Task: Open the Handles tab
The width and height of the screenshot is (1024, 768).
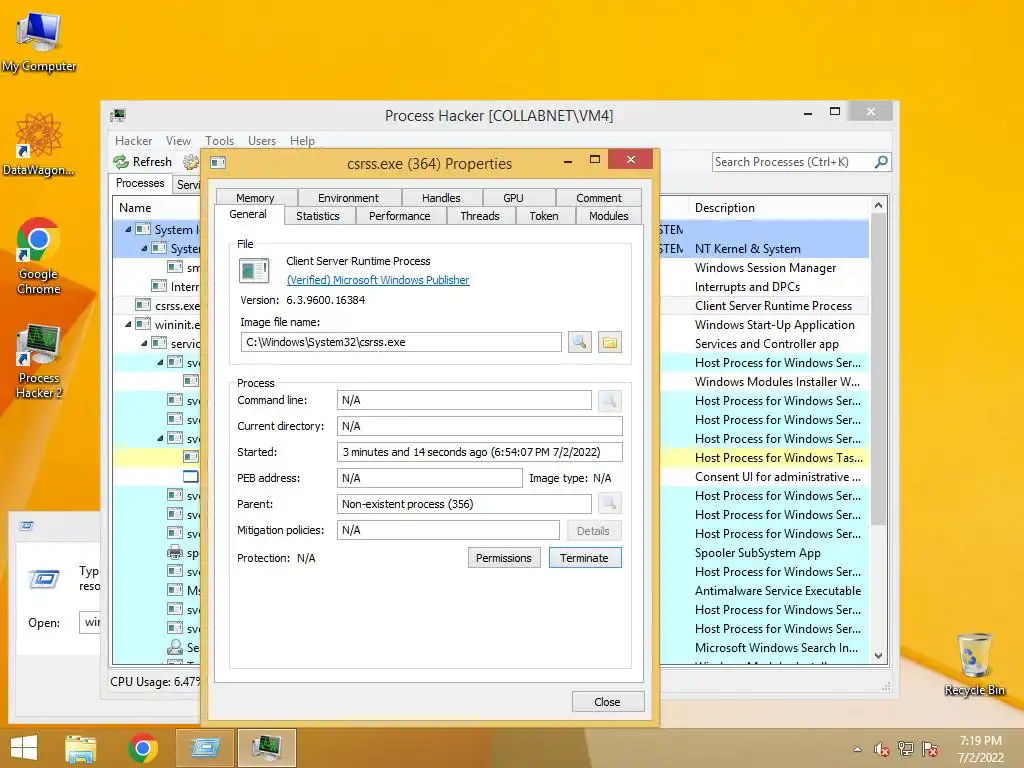Action: (x=441, y=198)
